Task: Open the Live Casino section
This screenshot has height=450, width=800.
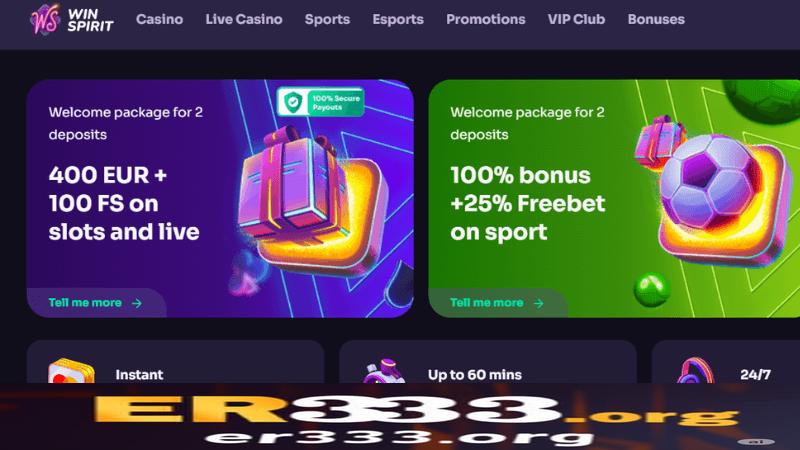Action: (x=243, y=19)
